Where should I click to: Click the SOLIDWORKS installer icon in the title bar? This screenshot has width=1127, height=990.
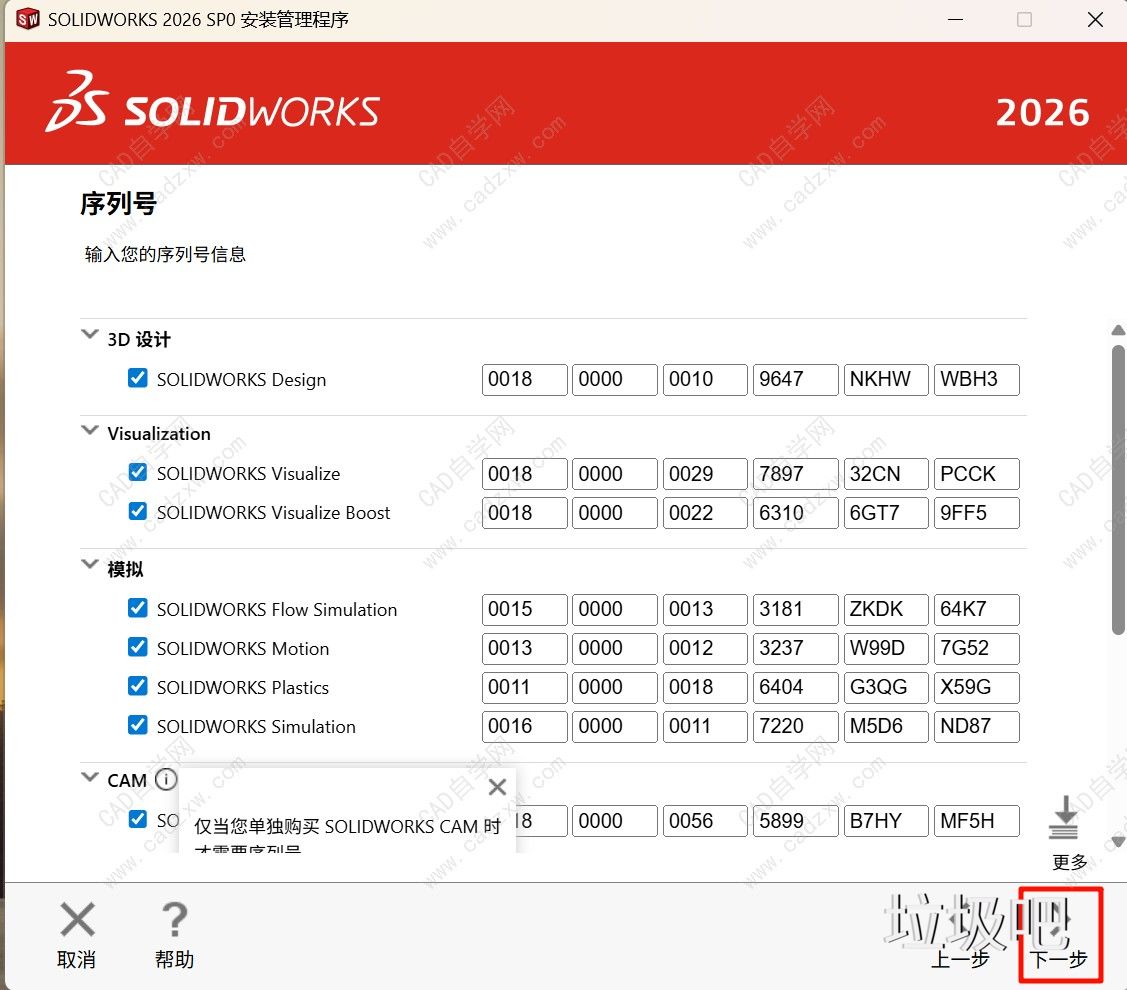coord(27,18)
